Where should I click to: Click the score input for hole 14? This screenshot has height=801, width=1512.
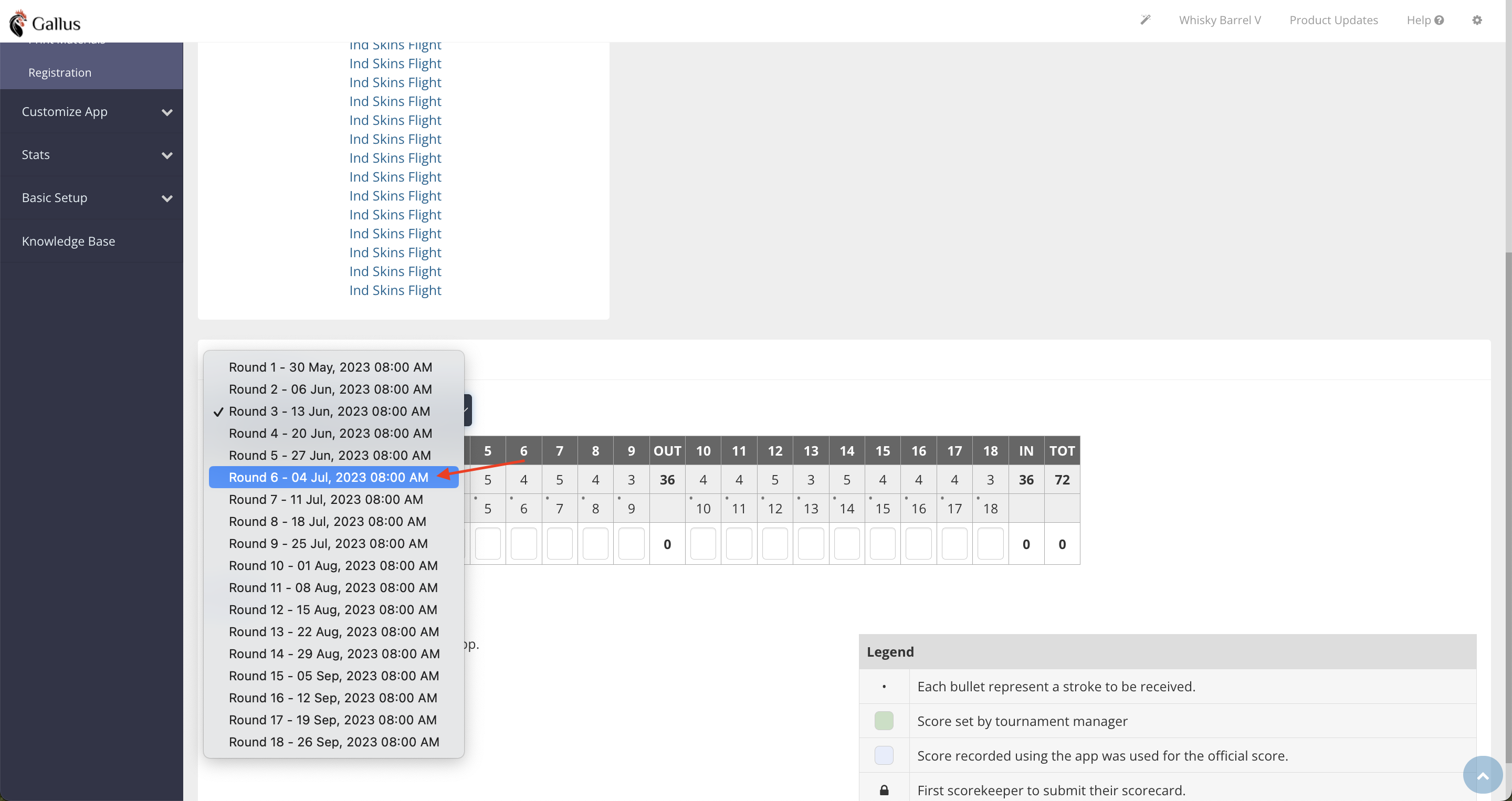click(847, 543)
